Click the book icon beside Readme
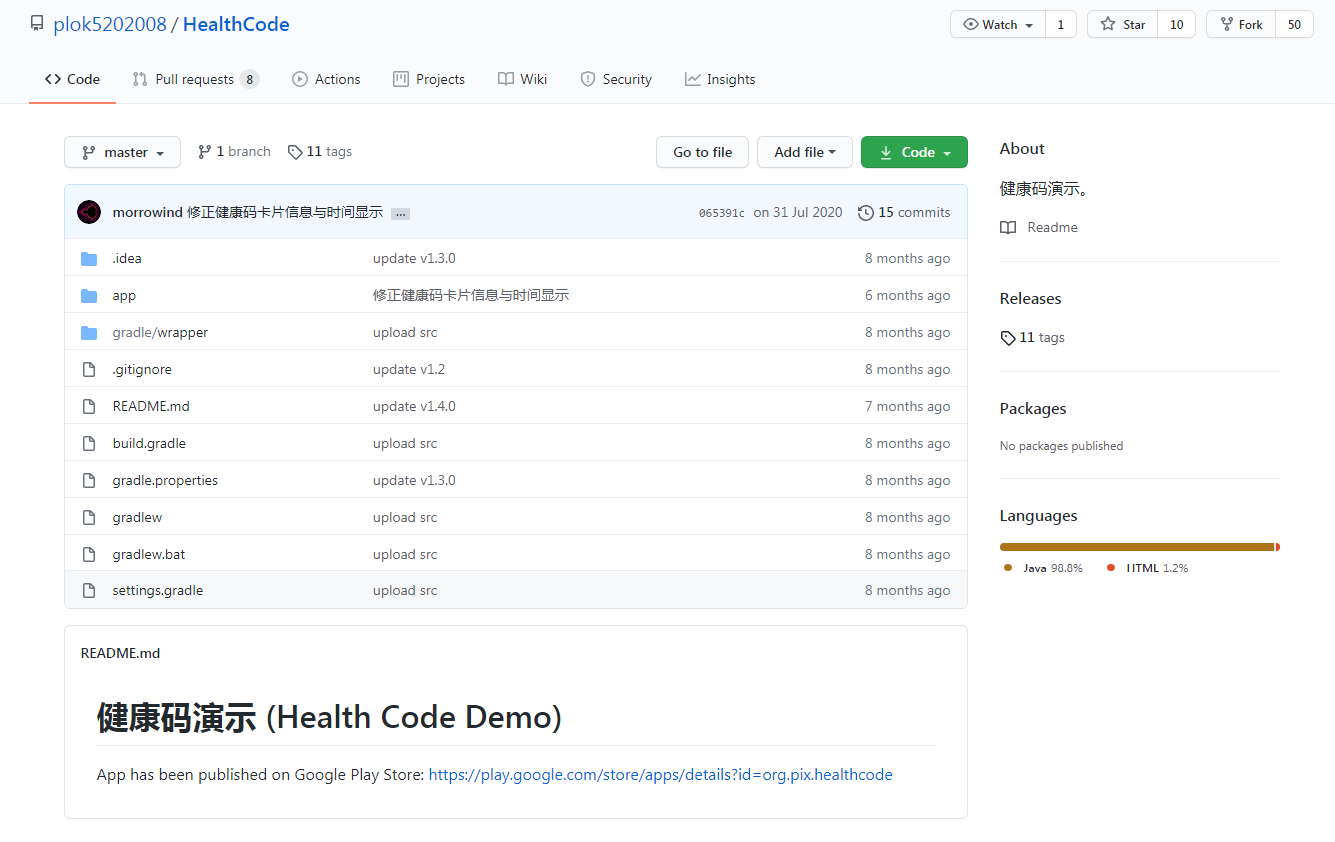1335x842 pixels. tap(1008, 228)
